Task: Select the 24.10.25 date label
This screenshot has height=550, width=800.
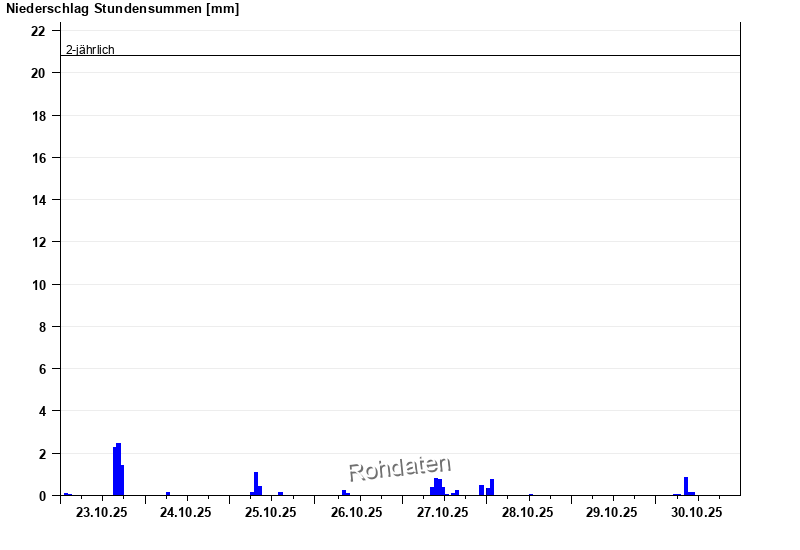Action: pyautogui.click(x=186, y=513)
